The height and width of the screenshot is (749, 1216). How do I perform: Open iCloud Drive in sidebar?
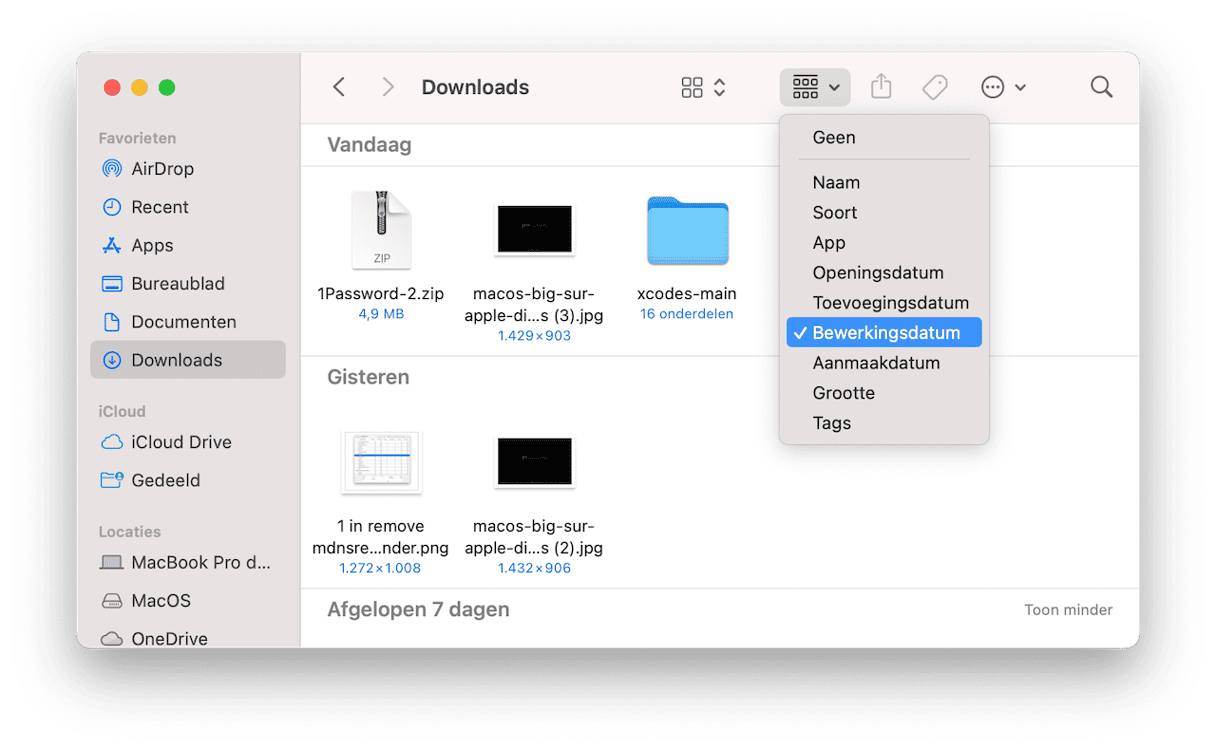181,442
